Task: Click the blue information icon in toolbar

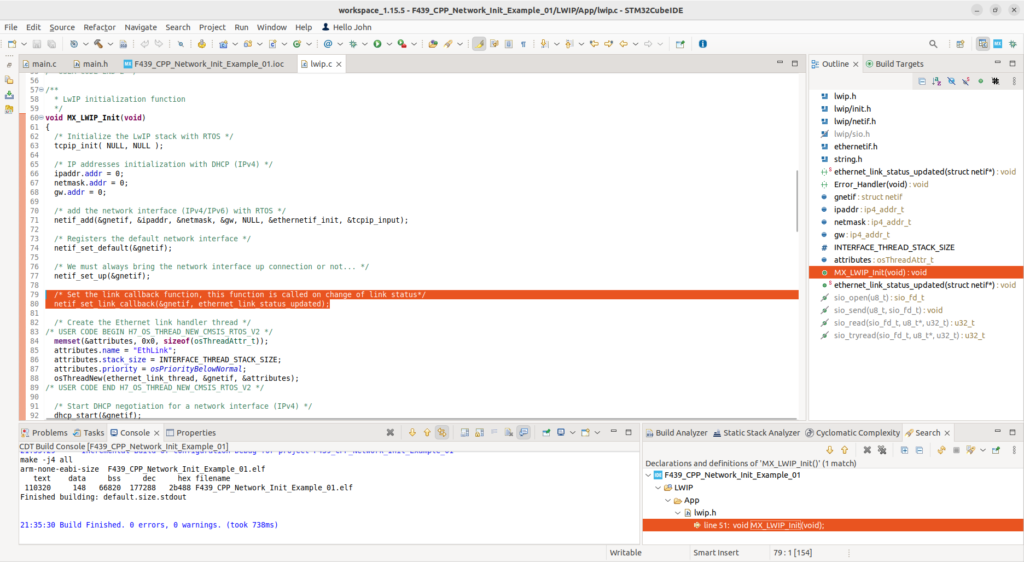Action: coord(703,44)
